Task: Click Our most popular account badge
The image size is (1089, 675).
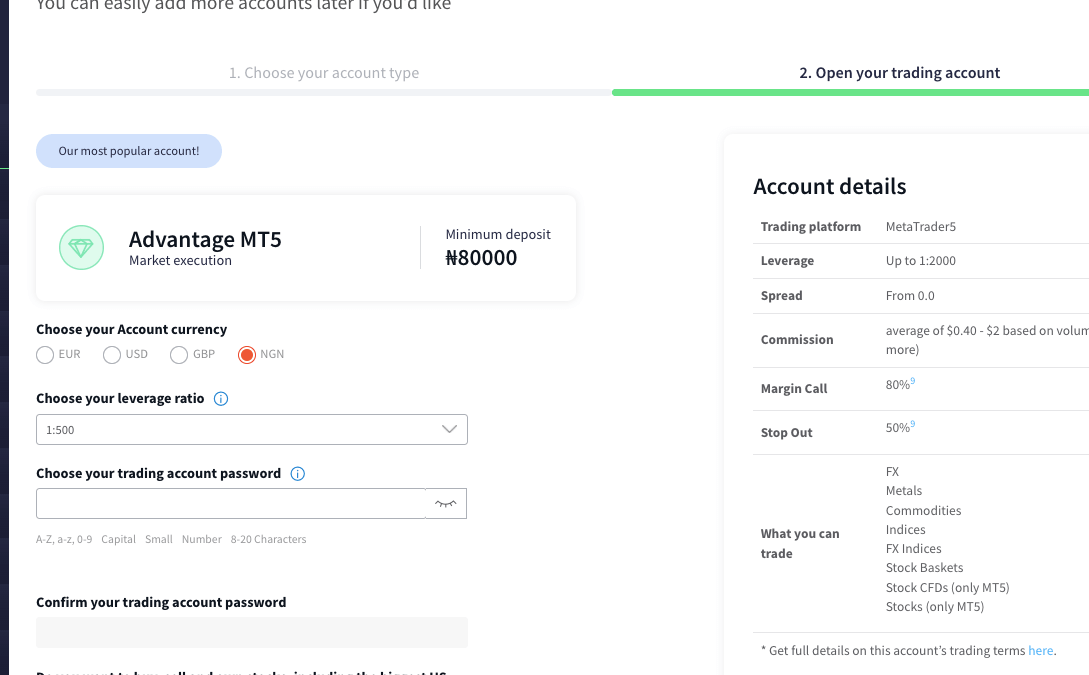Action: coord(129,151)
